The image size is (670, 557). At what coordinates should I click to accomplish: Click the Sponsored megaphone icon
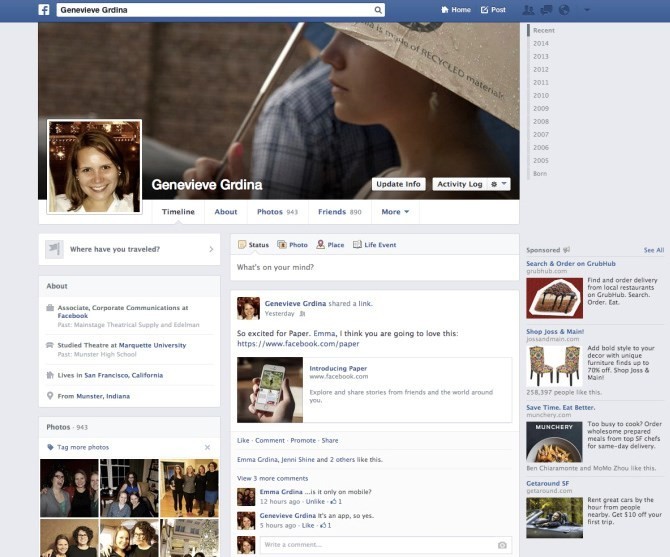[566, 250]
